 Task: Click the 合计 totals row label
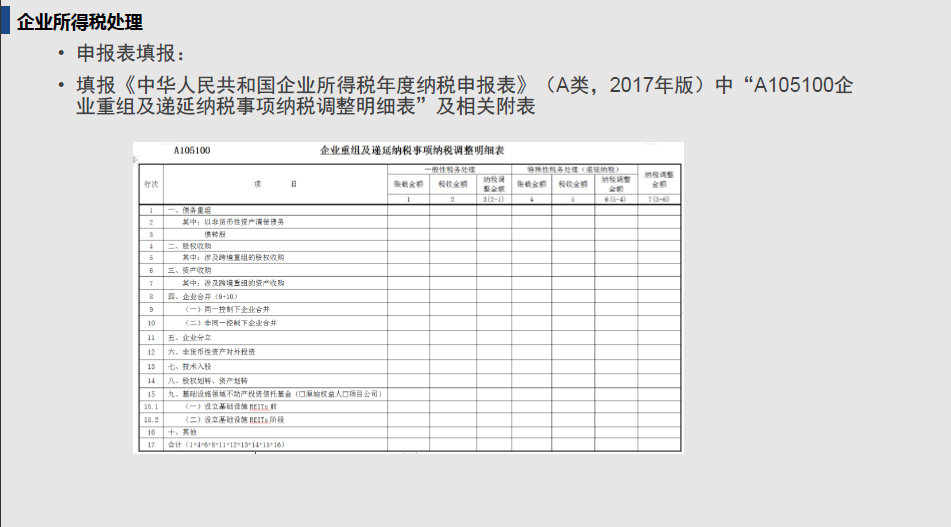[x=226, y=445]
